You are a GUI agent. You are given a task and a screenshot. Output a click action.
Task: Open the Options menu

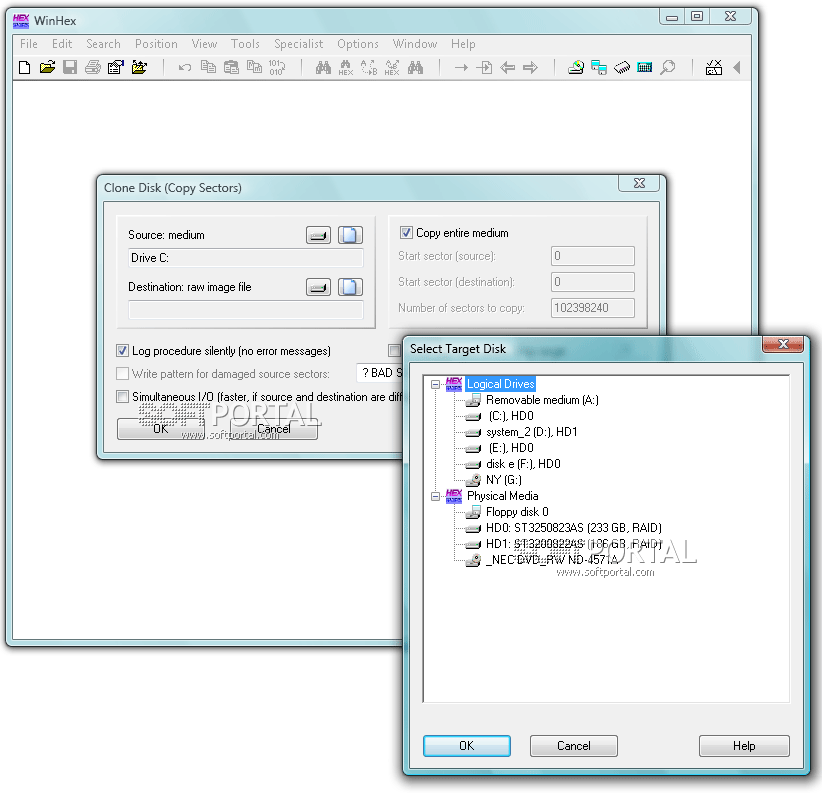358,44
